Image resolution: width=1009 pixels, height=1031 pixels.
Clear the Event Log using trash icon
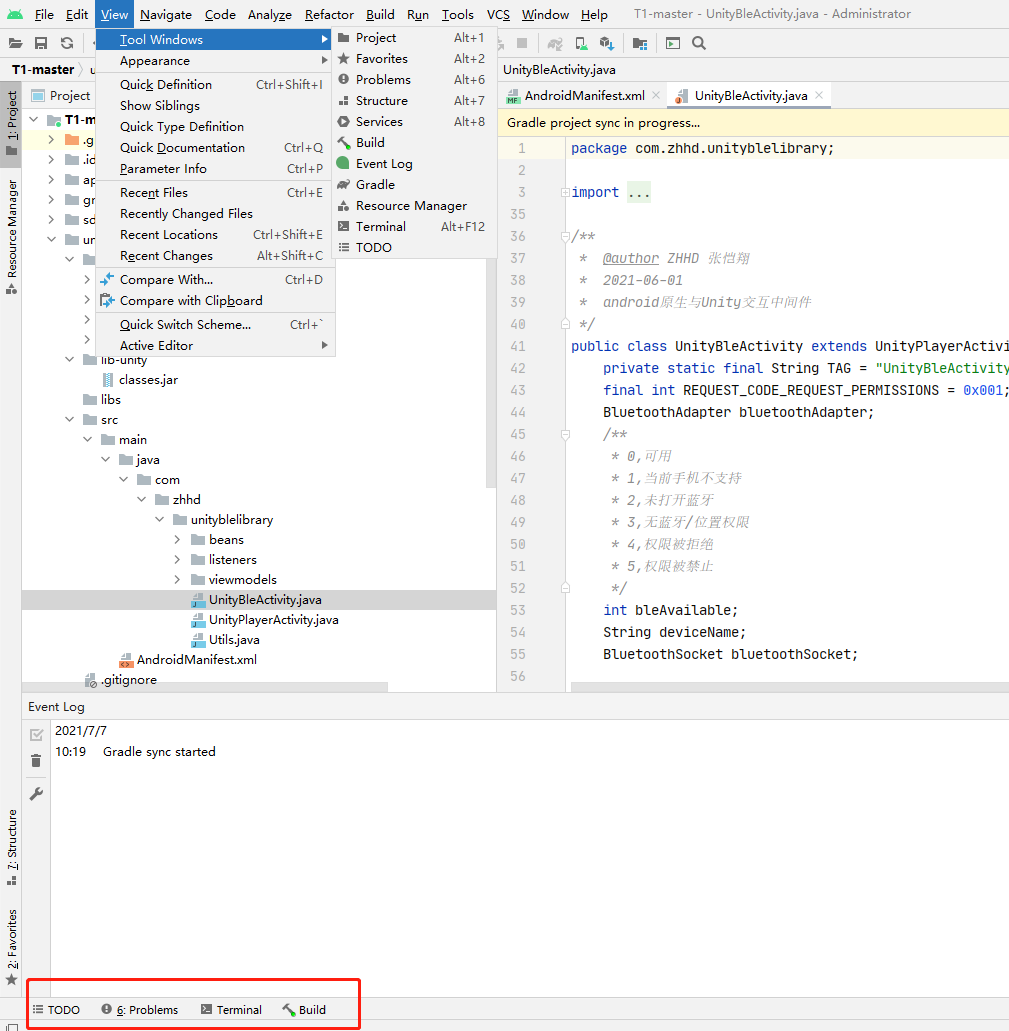pyautogui.click(x=36, y=761)
